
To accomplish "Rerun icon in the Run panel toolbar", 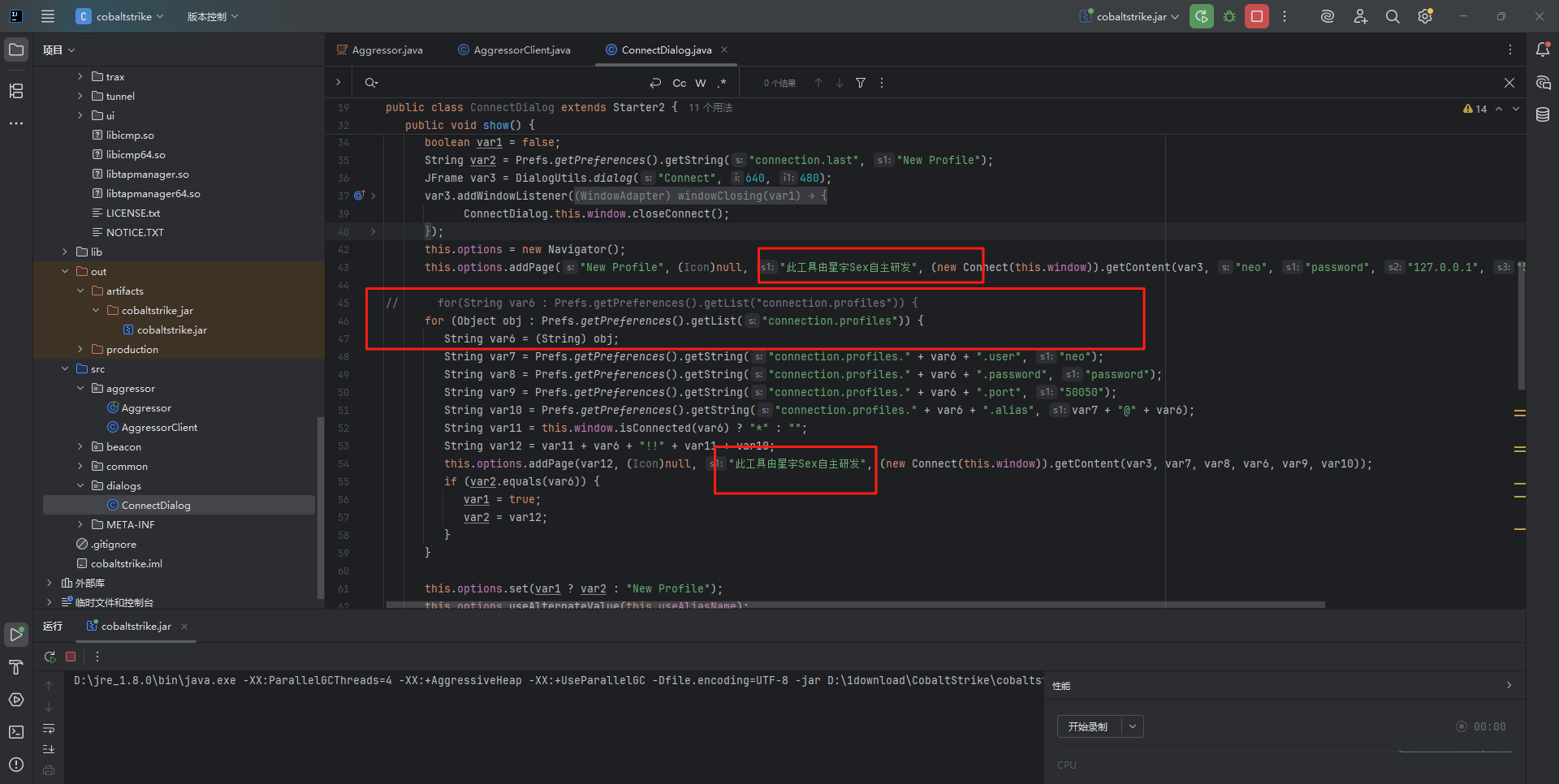I will coord(50,657).
